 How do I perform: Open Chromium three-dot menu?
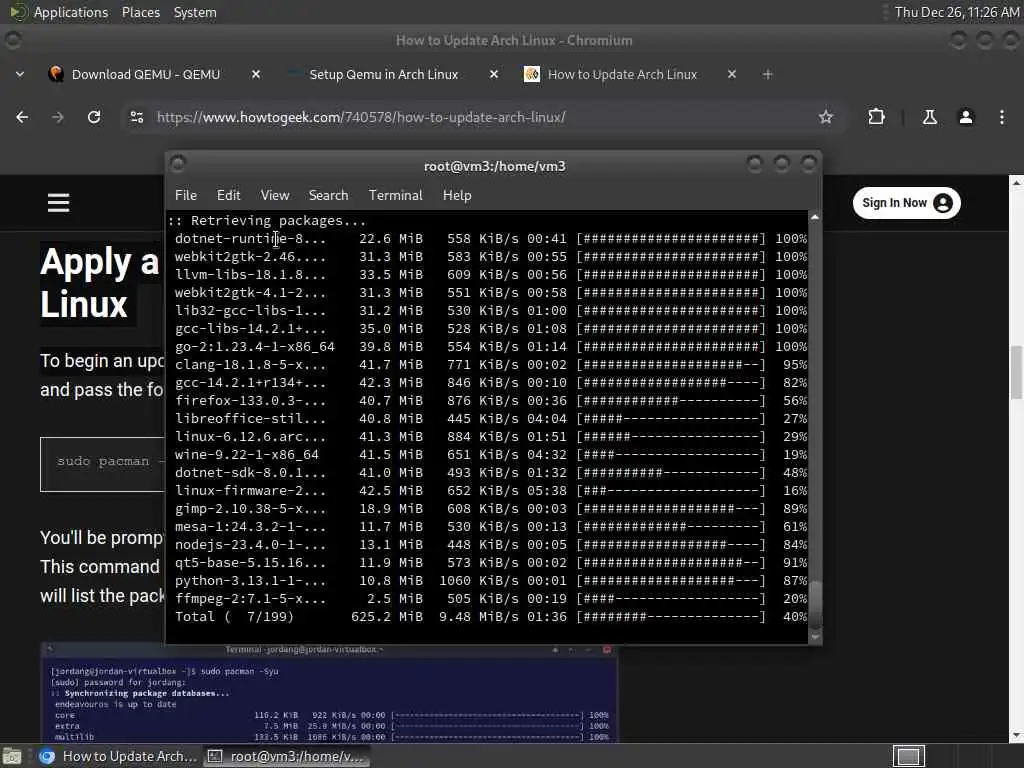coord(1001,117)
